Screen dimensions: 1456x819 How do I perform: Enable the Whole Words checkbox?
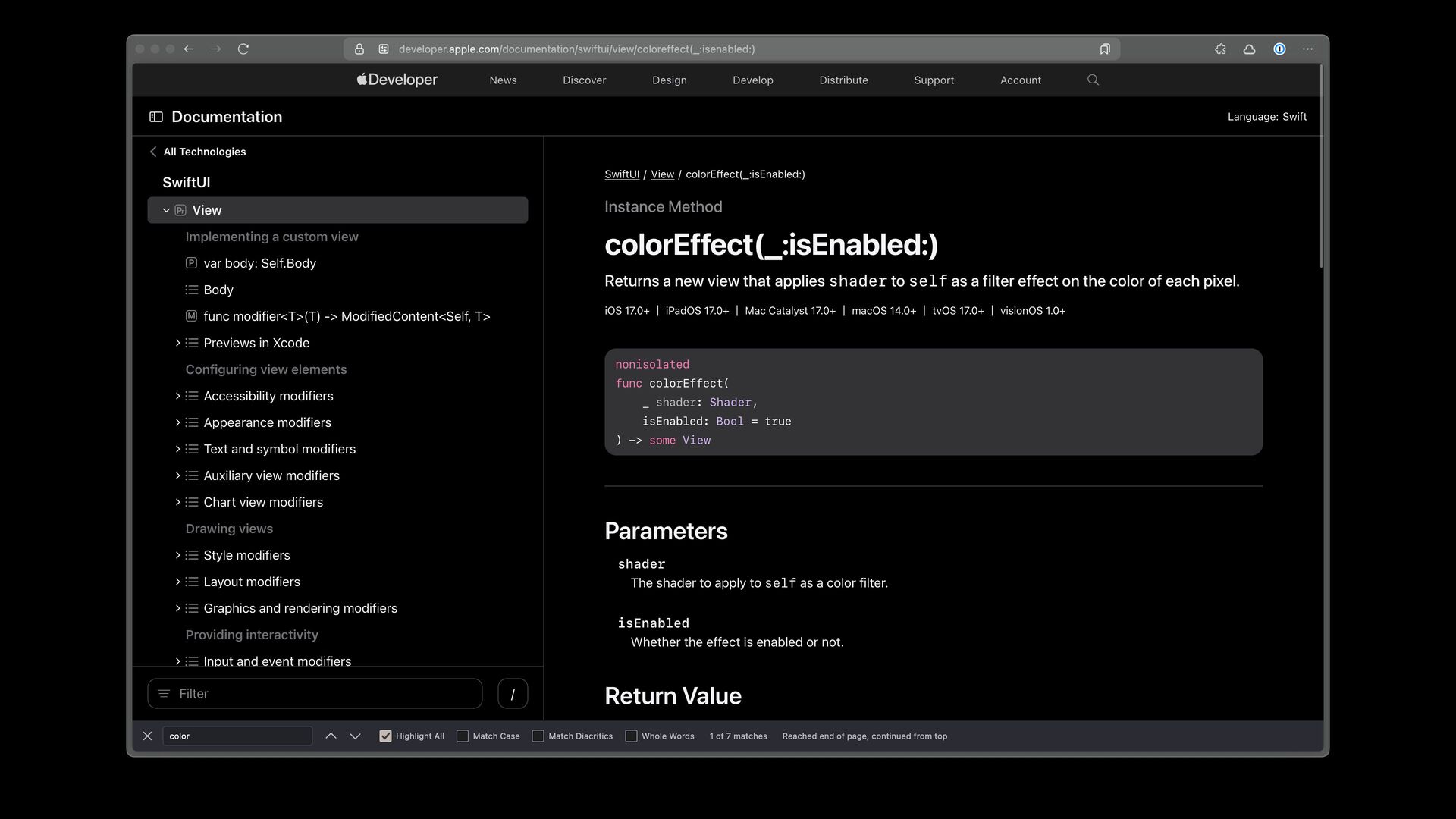(x=631, y=736)
